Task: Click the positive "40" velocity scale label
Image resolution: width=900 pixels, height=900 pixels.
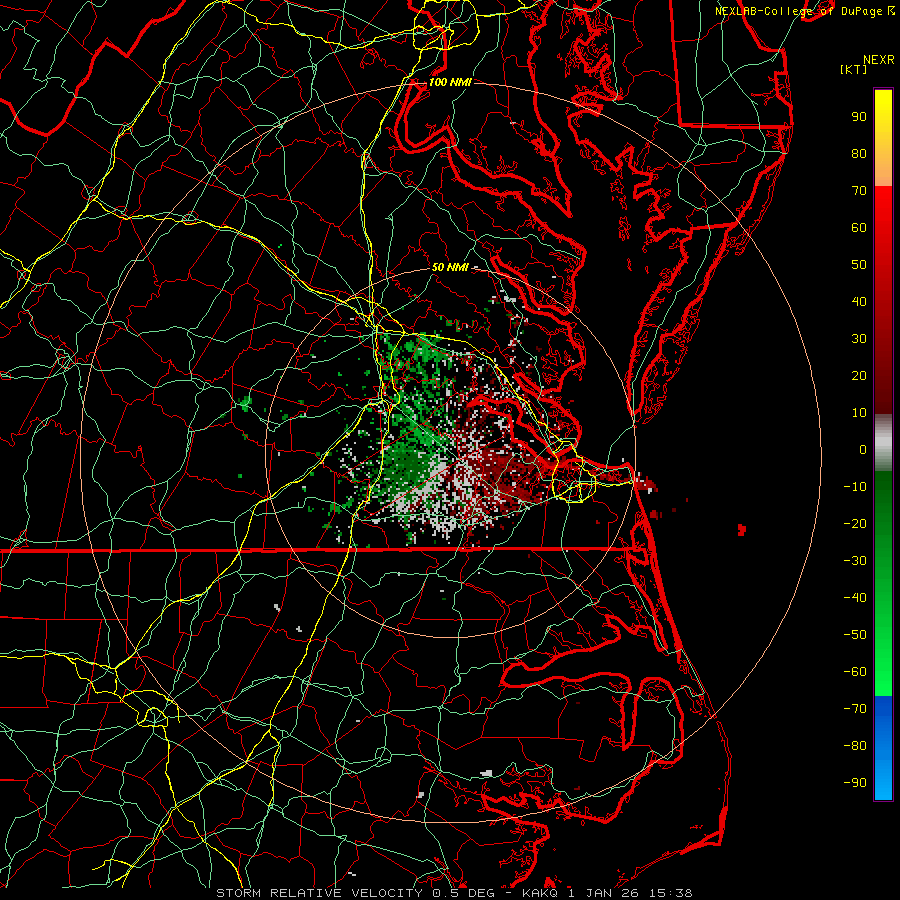Action: 859,301
